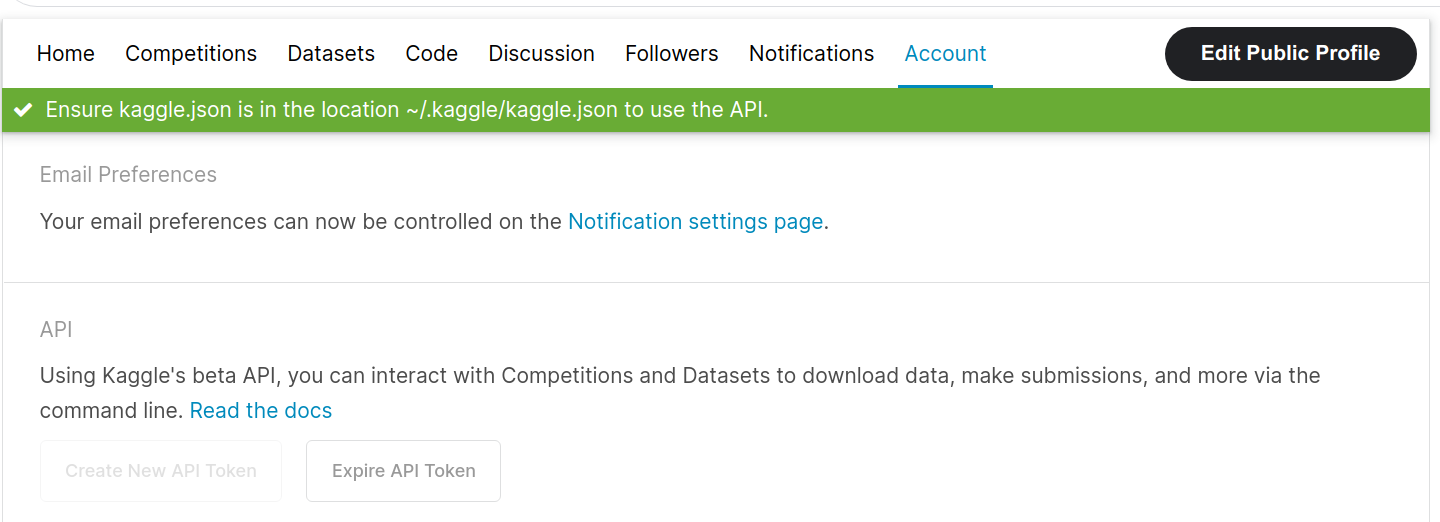The height and width of the screenshot is (522, 1440).
Task: Open the Notification settings page link
Action: pos(695,222)
